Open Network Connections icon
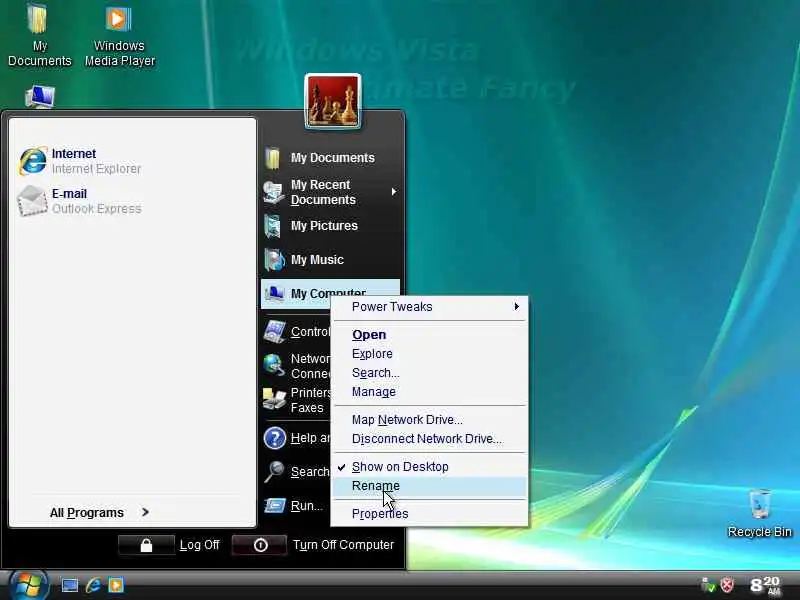800x600 pixels. pos(274,365)
